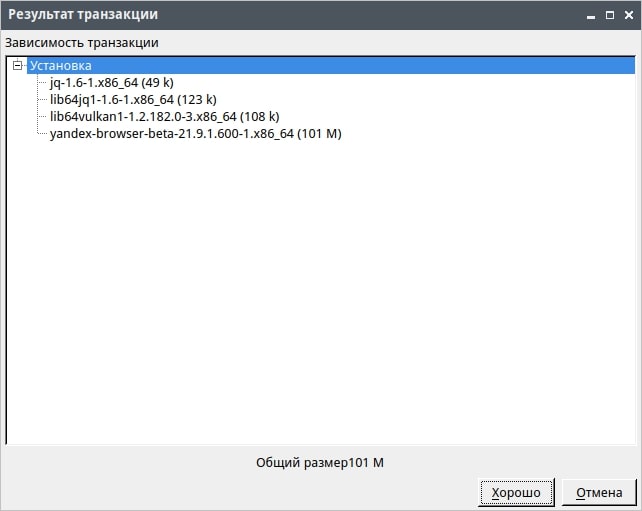Click the Зависимость транзакции label

(81, 43)
